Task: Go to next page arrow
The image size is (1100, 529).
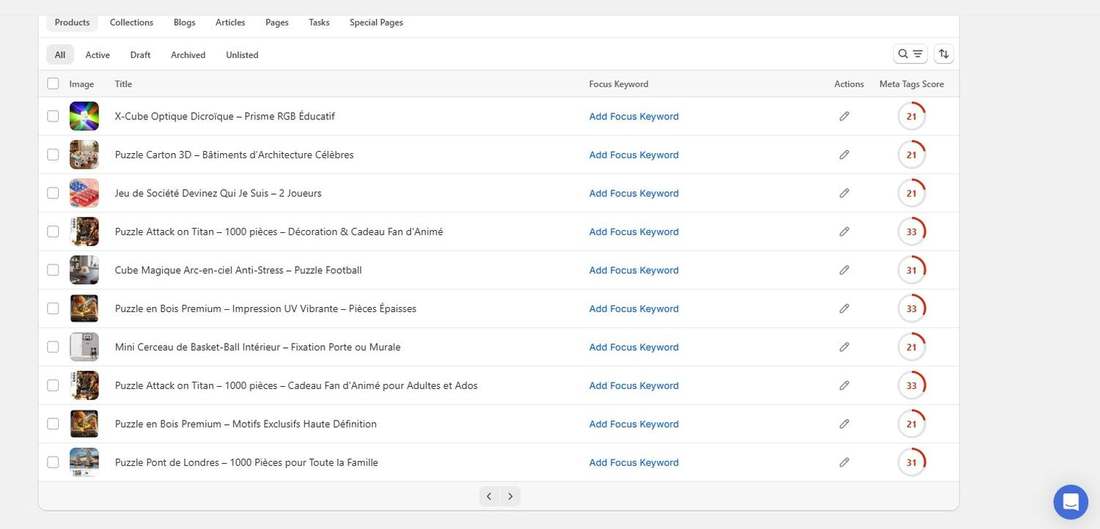Action: pyautogui.click(x=510, y=496)
